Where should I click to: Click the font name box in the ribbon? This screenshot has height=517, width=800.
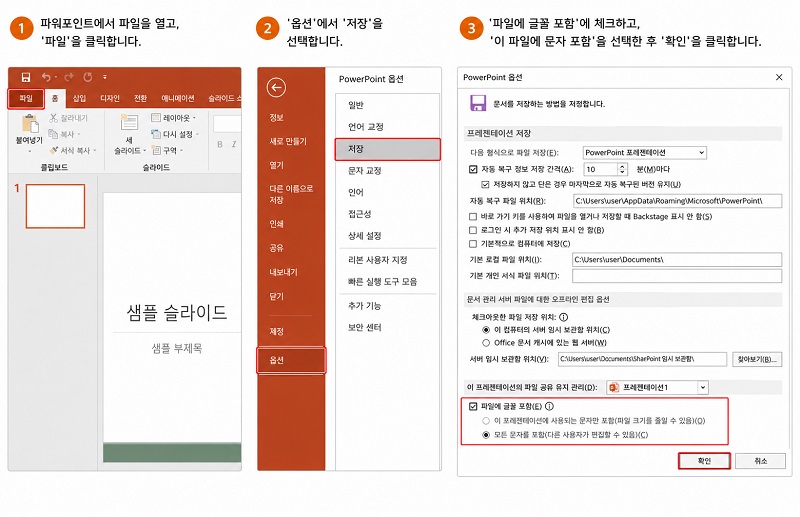(x=227, y=124)
